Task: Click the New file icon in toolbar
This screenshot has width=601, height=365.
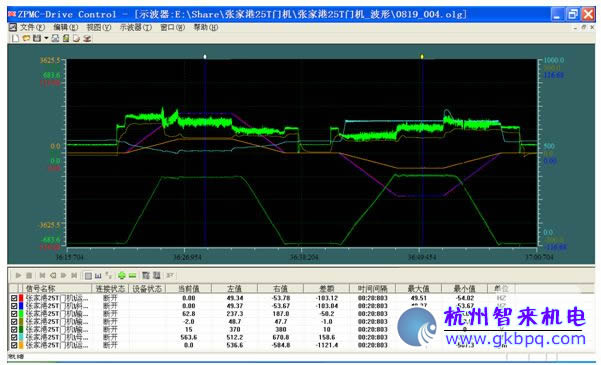Action: click(15, 38)
